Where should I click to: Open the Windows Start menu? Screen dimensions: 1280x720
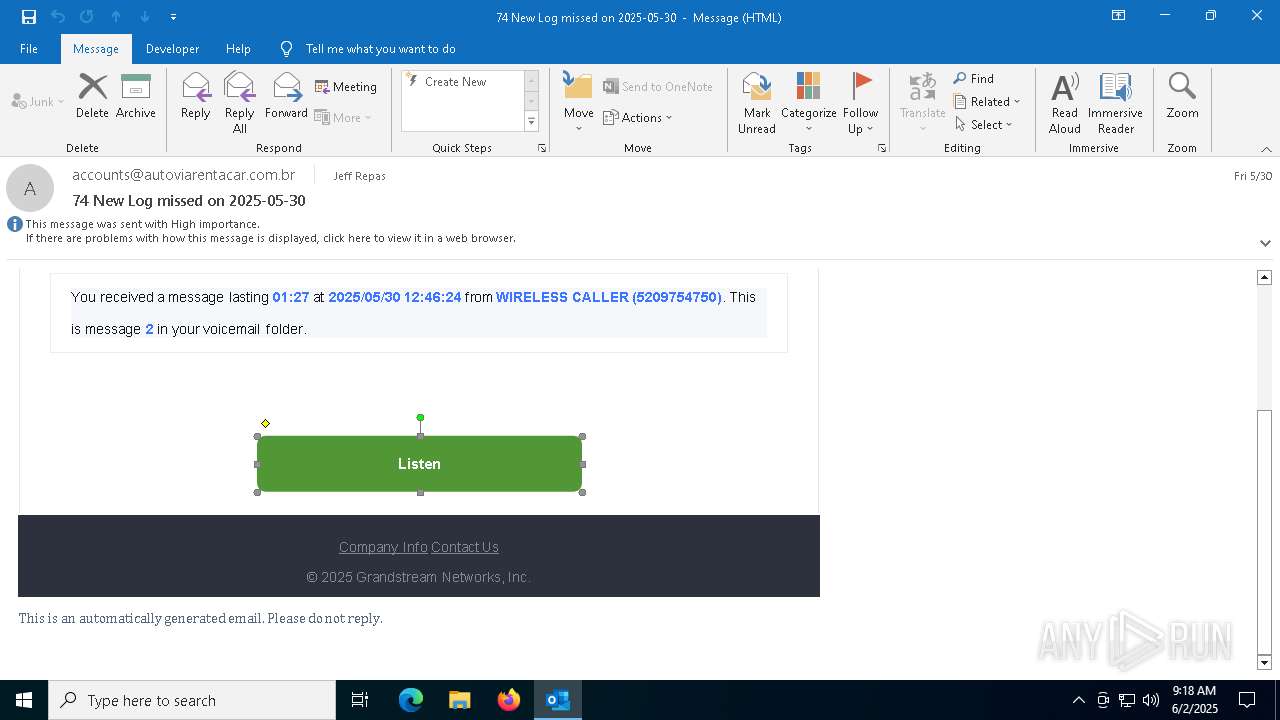tap(24, 700)
